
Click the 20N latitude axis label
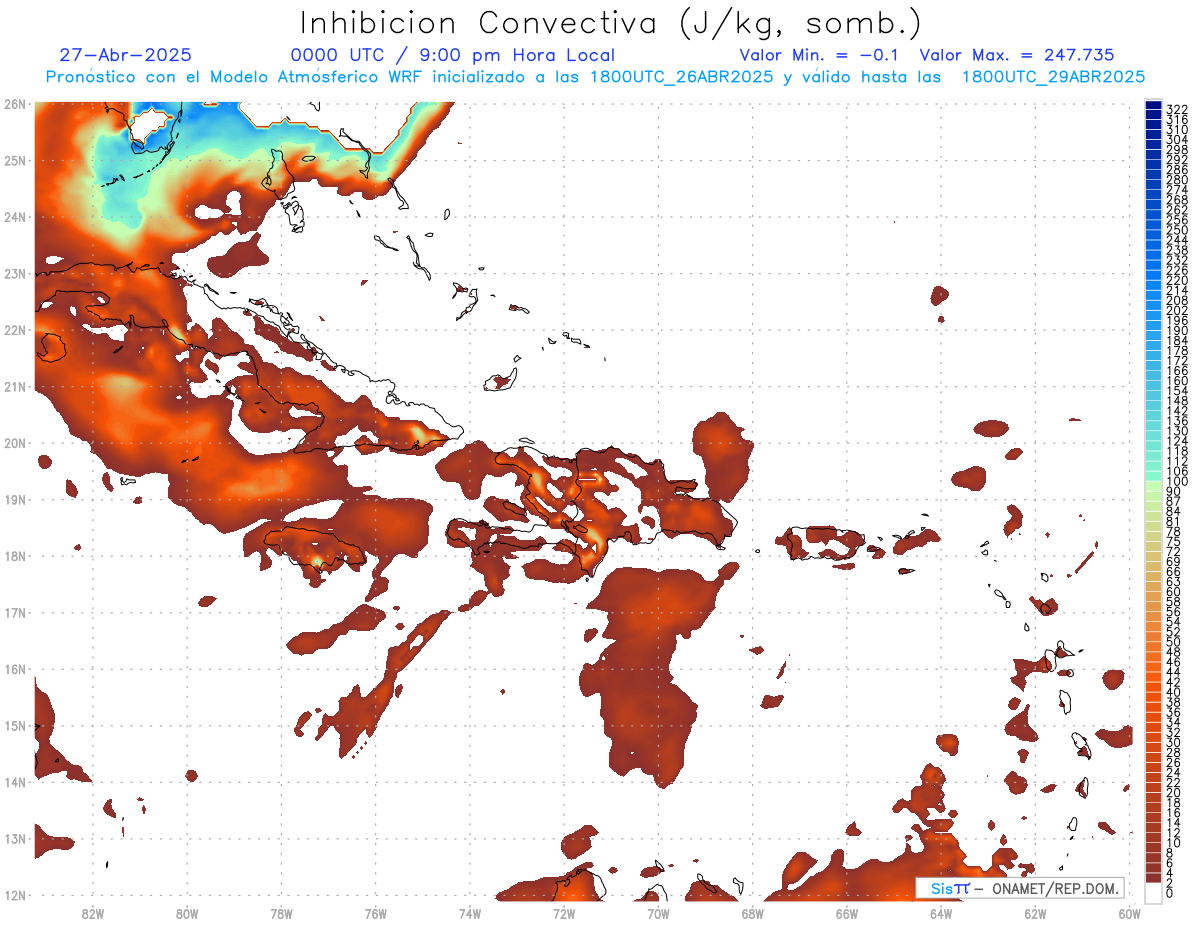point(14,442)
